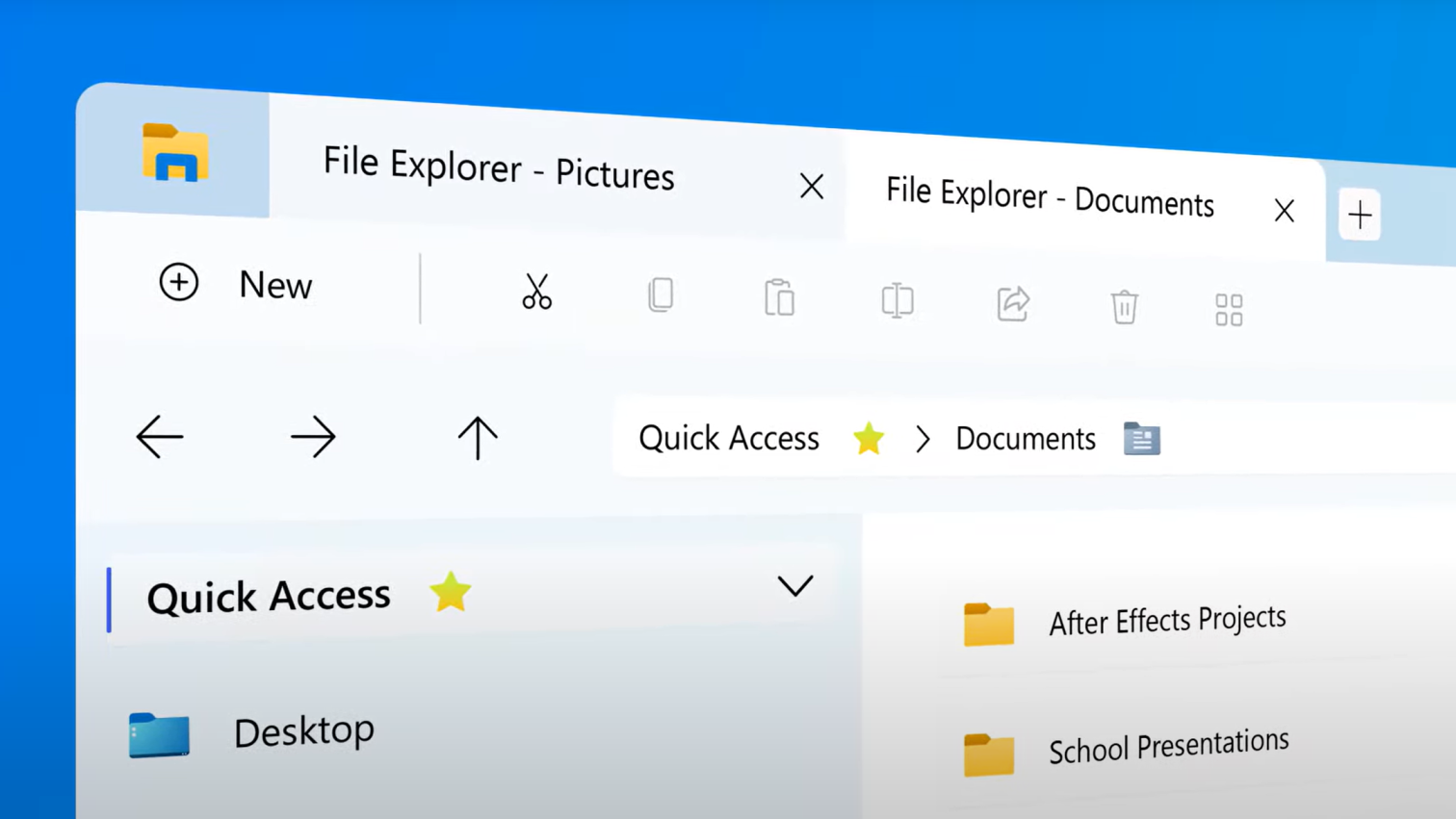Viewport: 1456px width, 819px height.
Task: Open a new tab with the plus button
Action: (x=1360, y=215)
